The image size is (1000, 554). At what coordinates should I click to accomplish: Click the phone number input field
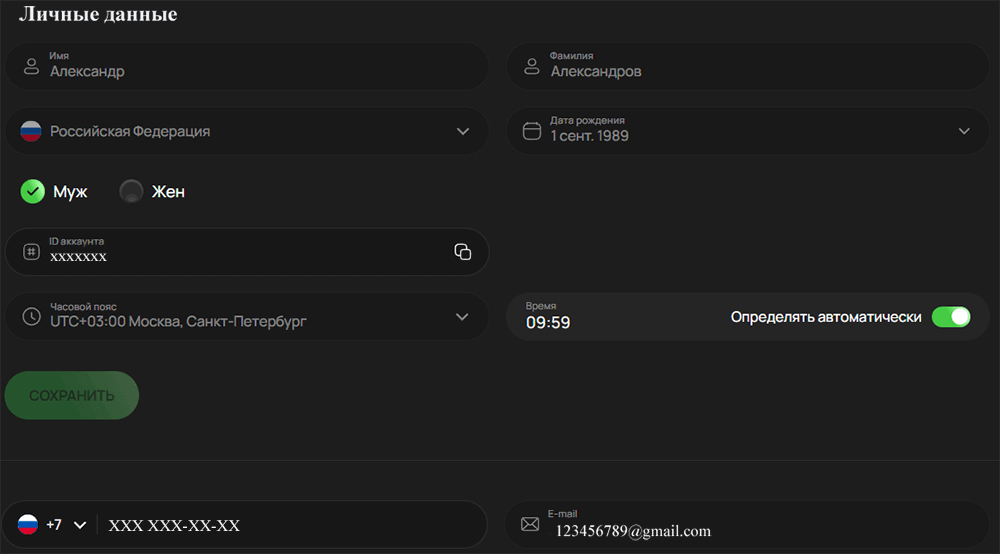(290, 525)
